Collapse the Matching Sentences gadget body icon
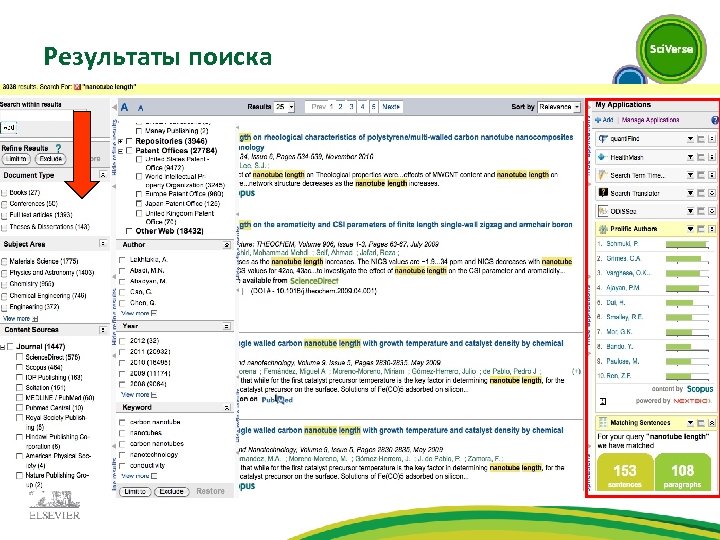This screenshot has width=720, height=540. pyautogui.click(x=712, y=422)
